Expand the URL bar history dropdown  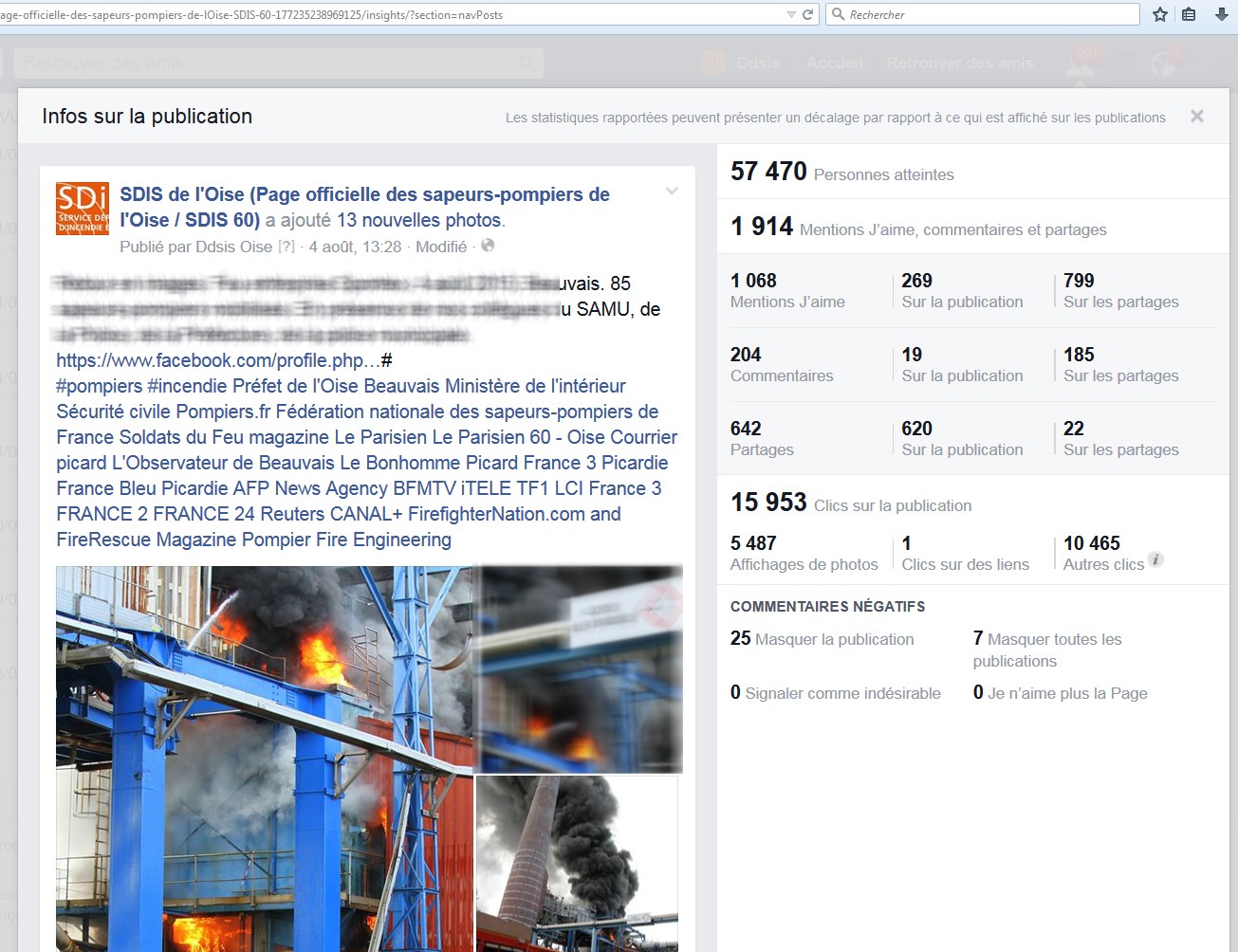(791, 14)
